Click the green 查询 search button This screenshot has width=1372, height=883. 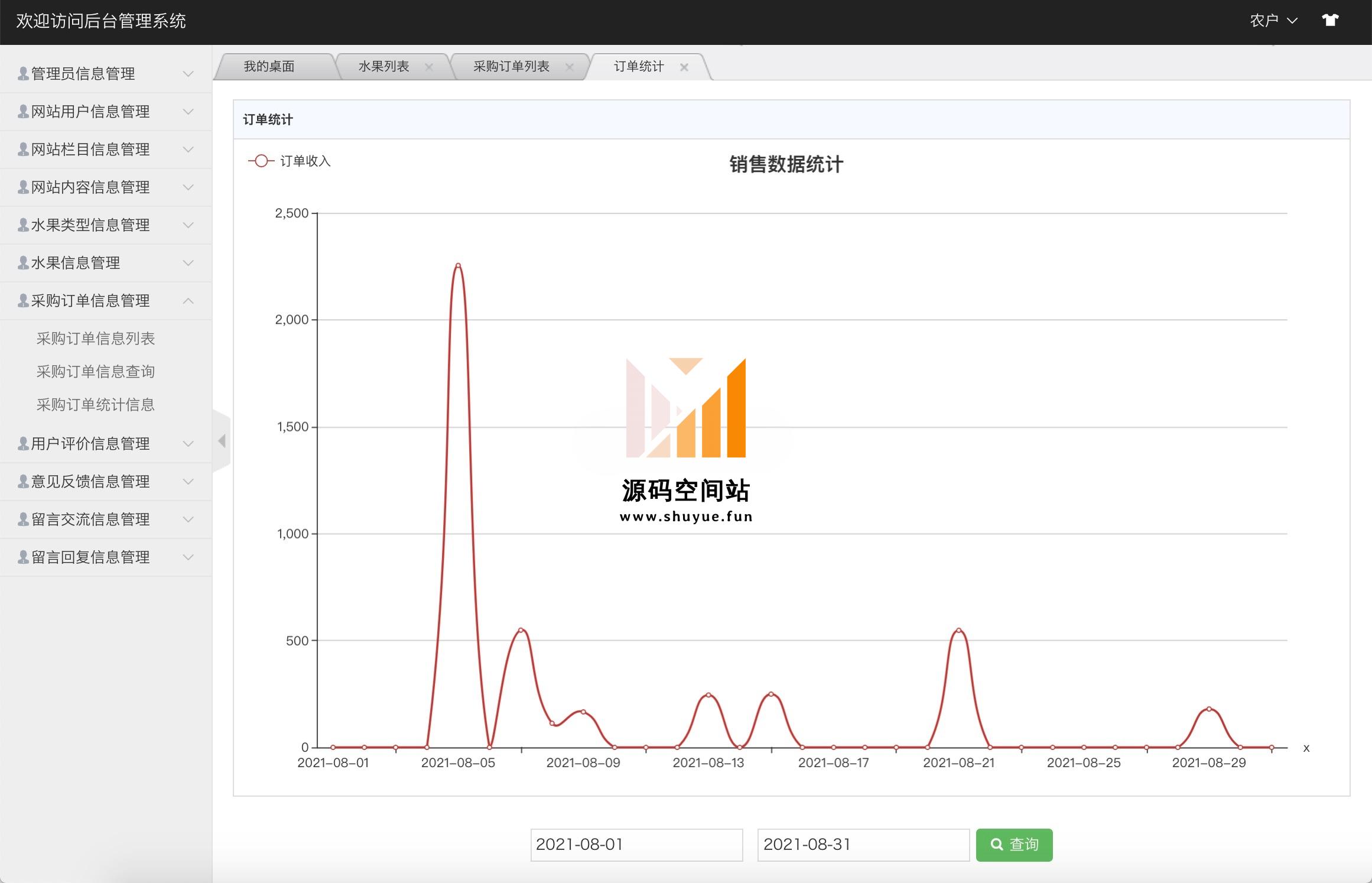tap(1014, 845)
